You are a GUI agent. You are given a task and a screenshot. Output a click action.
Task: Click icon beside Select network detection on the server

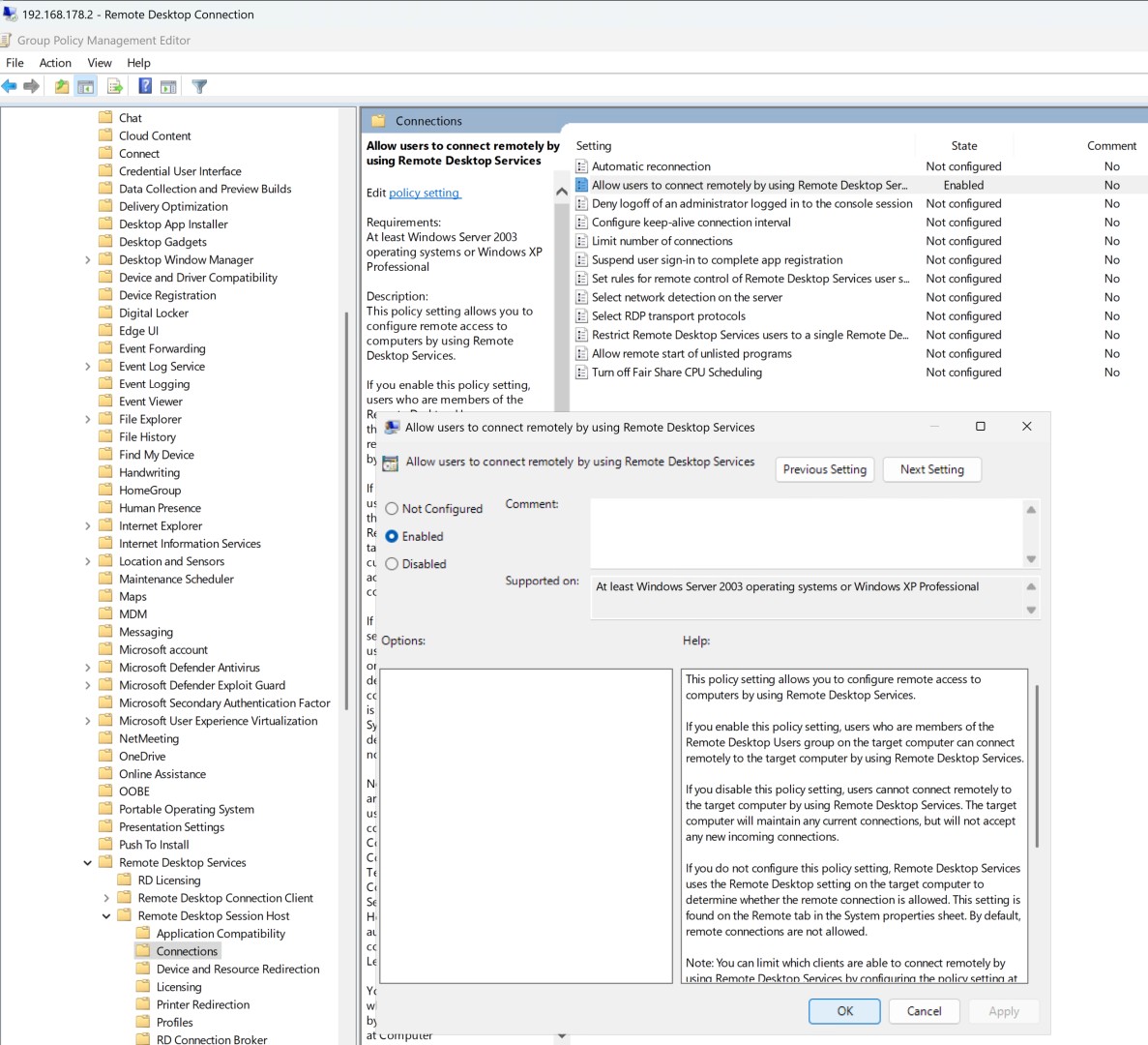tap(581, 297)
